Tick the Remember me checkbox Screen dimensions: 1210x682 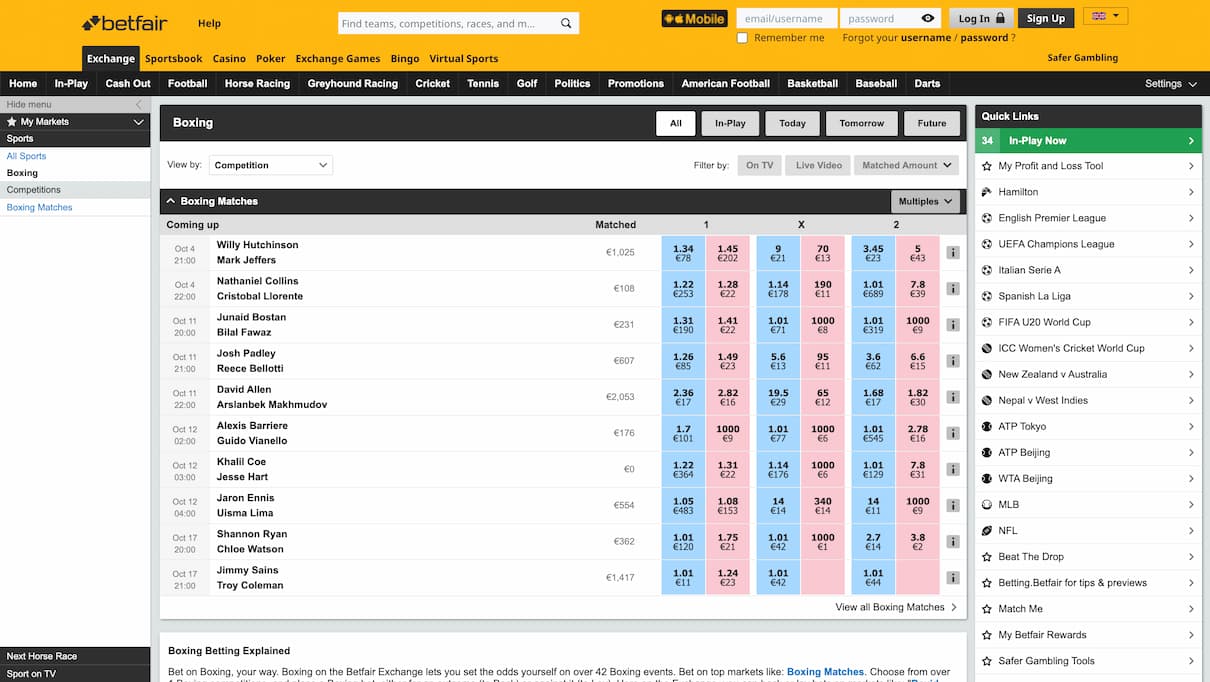(742, 38)
